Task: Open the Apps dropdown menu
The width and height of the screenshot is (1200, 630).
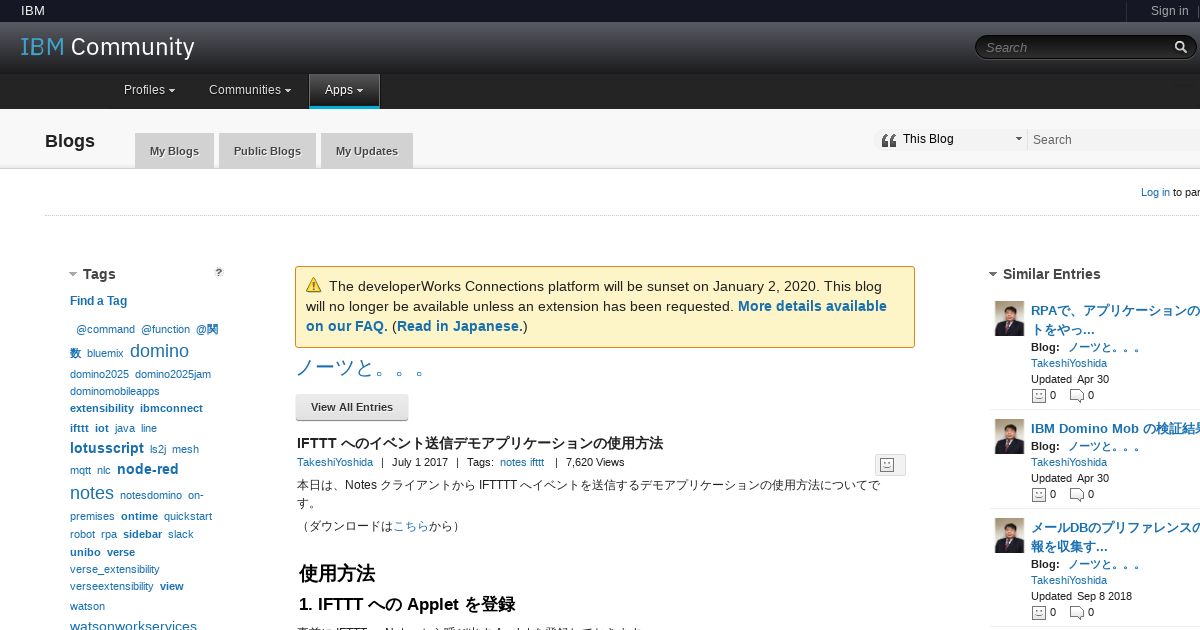Action: click(344, 90)
